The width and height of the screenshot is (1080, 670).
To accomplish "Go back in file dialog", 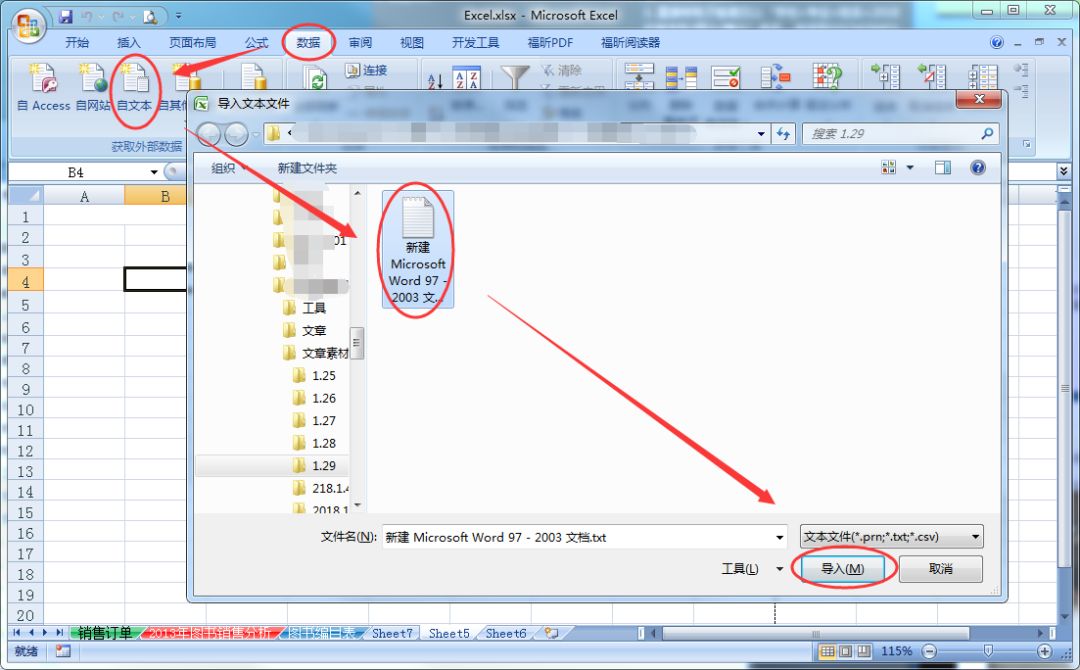I will 209,134.
